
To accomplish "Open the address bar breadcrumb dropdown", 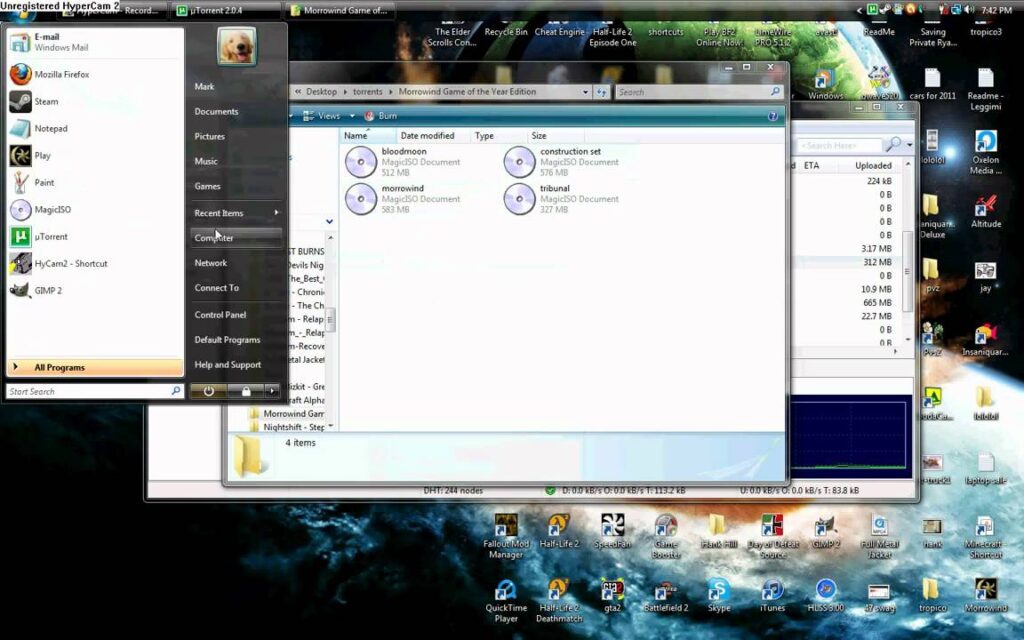I will 585,90.
